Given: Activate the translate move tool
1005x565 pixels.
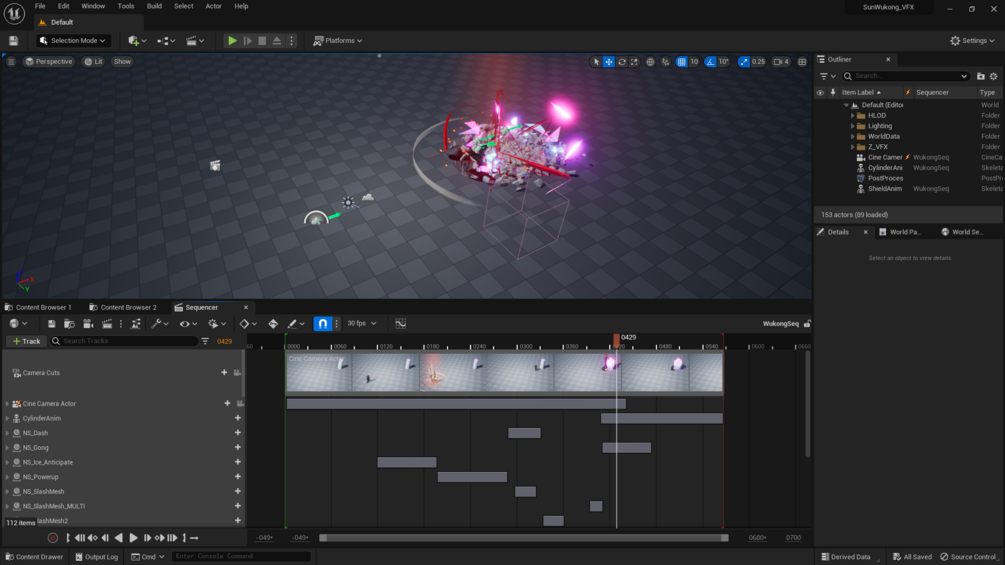Looking at the screenshot, I should pyautogui.click(x=609, y=62).
